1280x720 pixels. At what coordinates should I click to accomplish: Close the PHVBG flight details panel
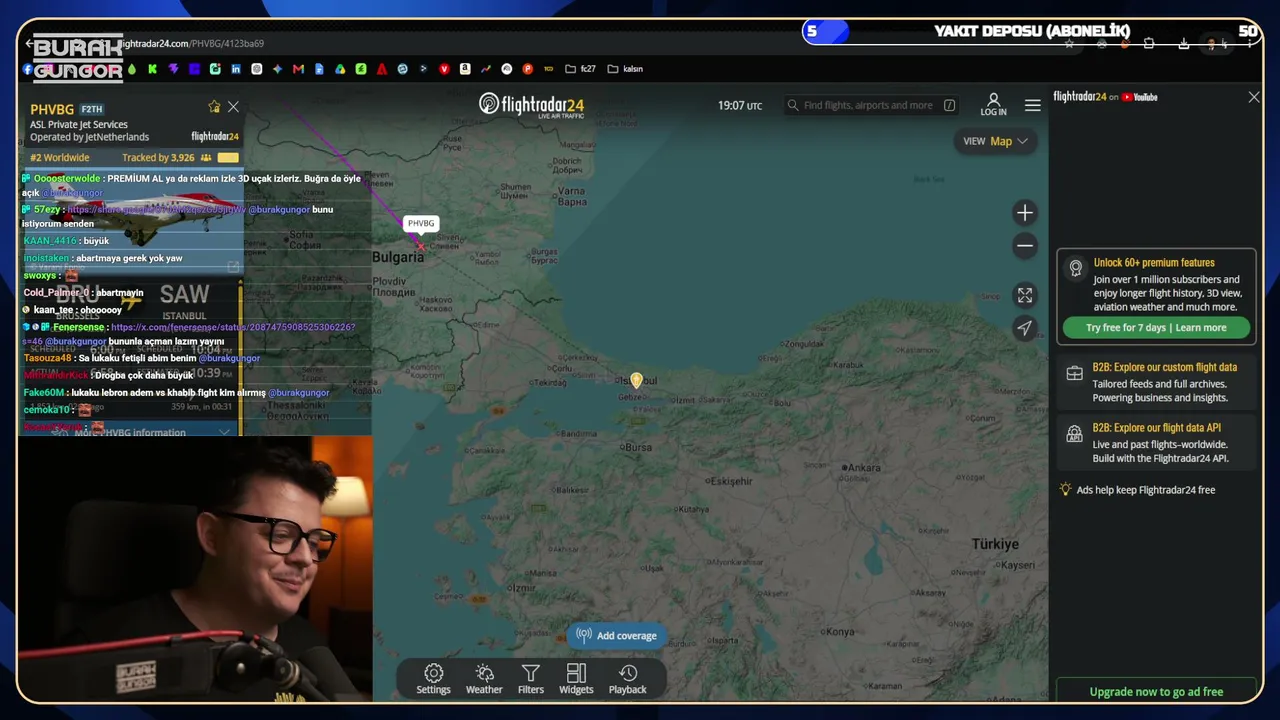click(233, 107)
